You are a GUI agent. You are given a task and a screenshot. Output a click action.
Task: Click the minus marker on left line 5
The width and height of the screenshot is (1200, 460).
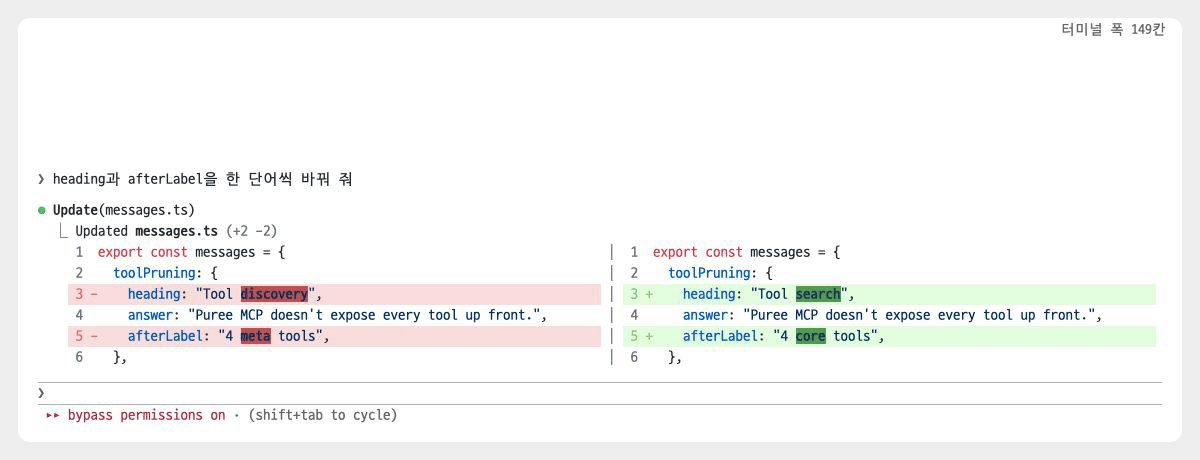pos(94,336)
